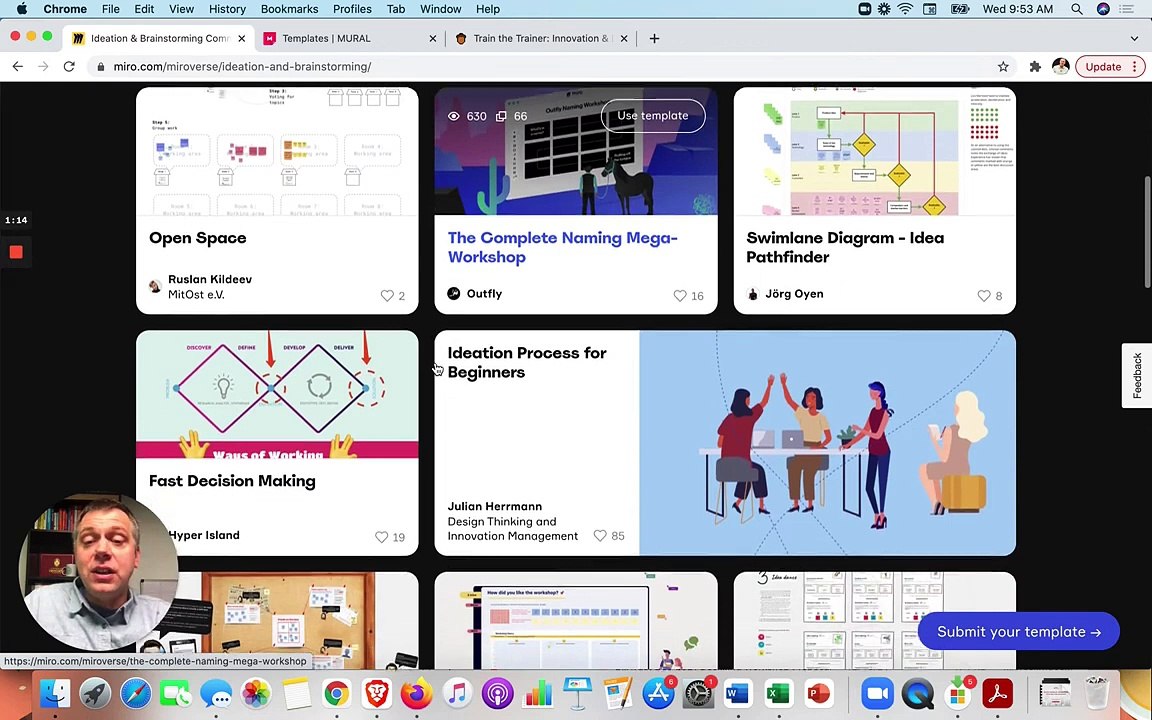Click Submit your template button
The width and height of the screenshot is (1152, 720).
pos(1018,632)
